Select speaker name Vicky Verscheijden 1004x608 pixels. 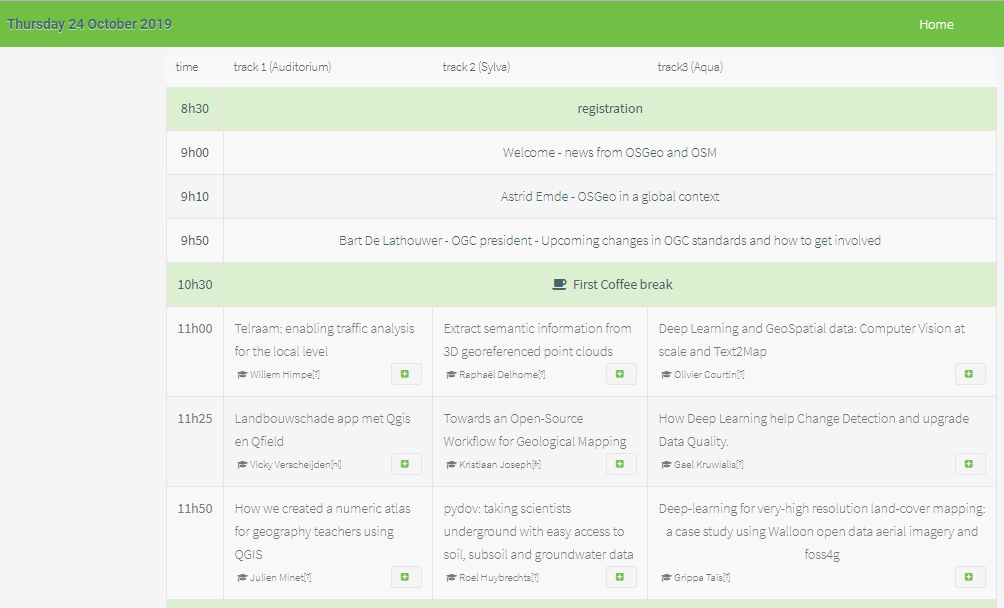290,465
